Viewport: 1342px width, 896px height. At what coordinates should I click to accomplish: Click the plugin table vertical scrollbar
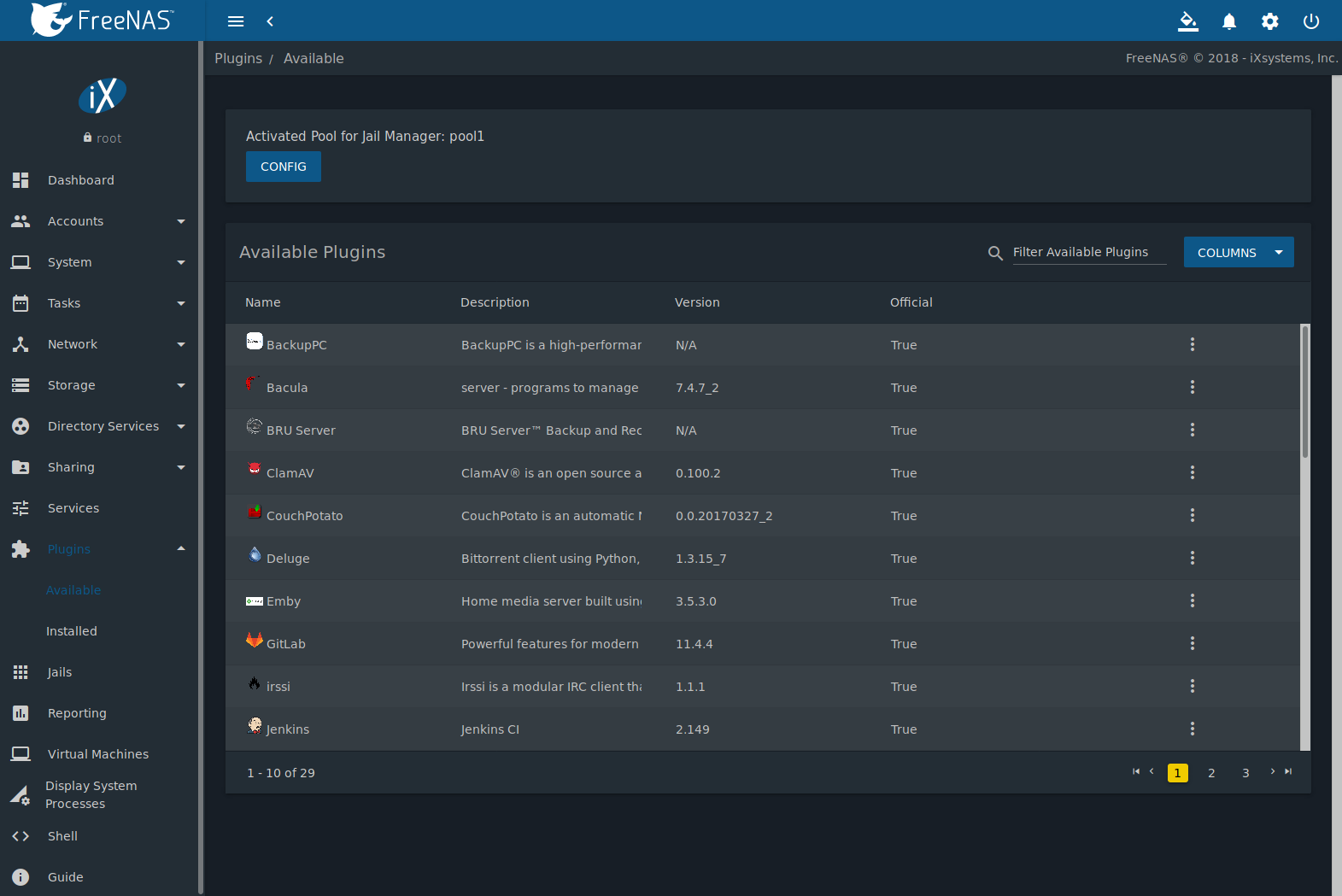click(1304, 393)
